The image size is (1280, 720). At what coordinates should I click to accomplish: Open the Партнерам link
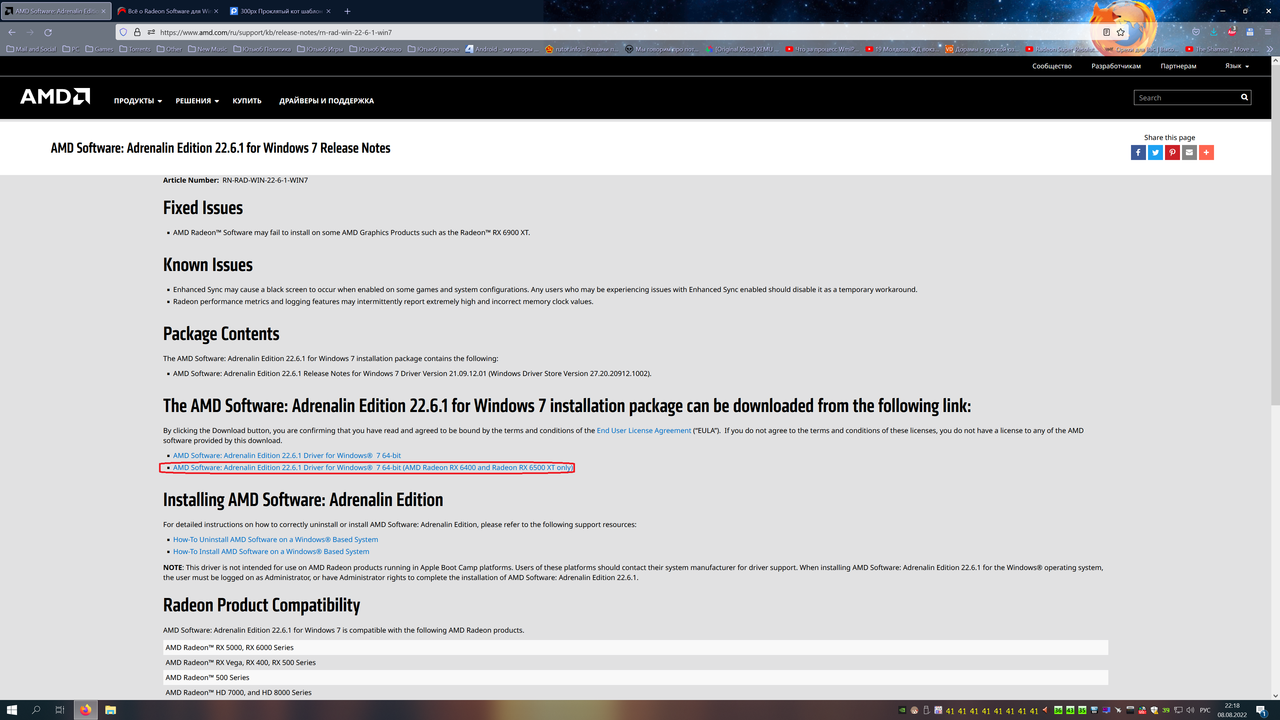[x=1178, y=66]
